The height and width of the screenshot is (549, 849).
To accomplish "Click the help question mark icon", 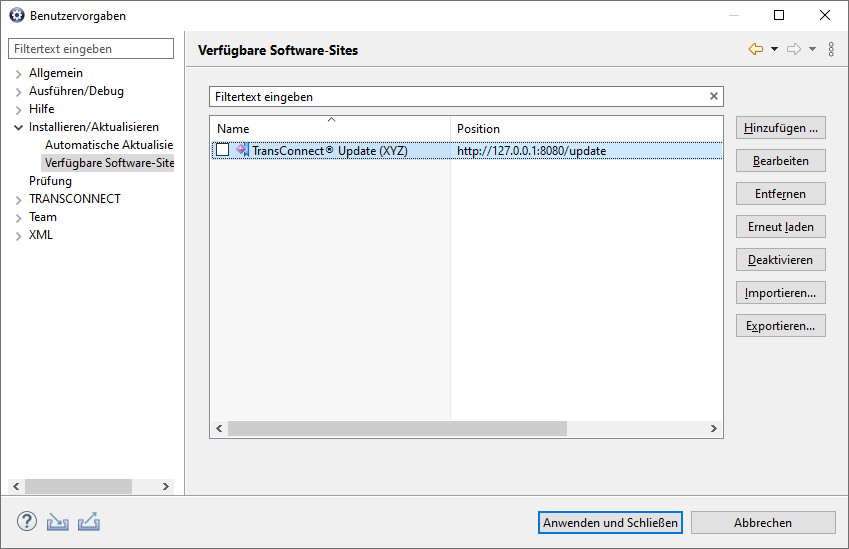I will 27,521.
